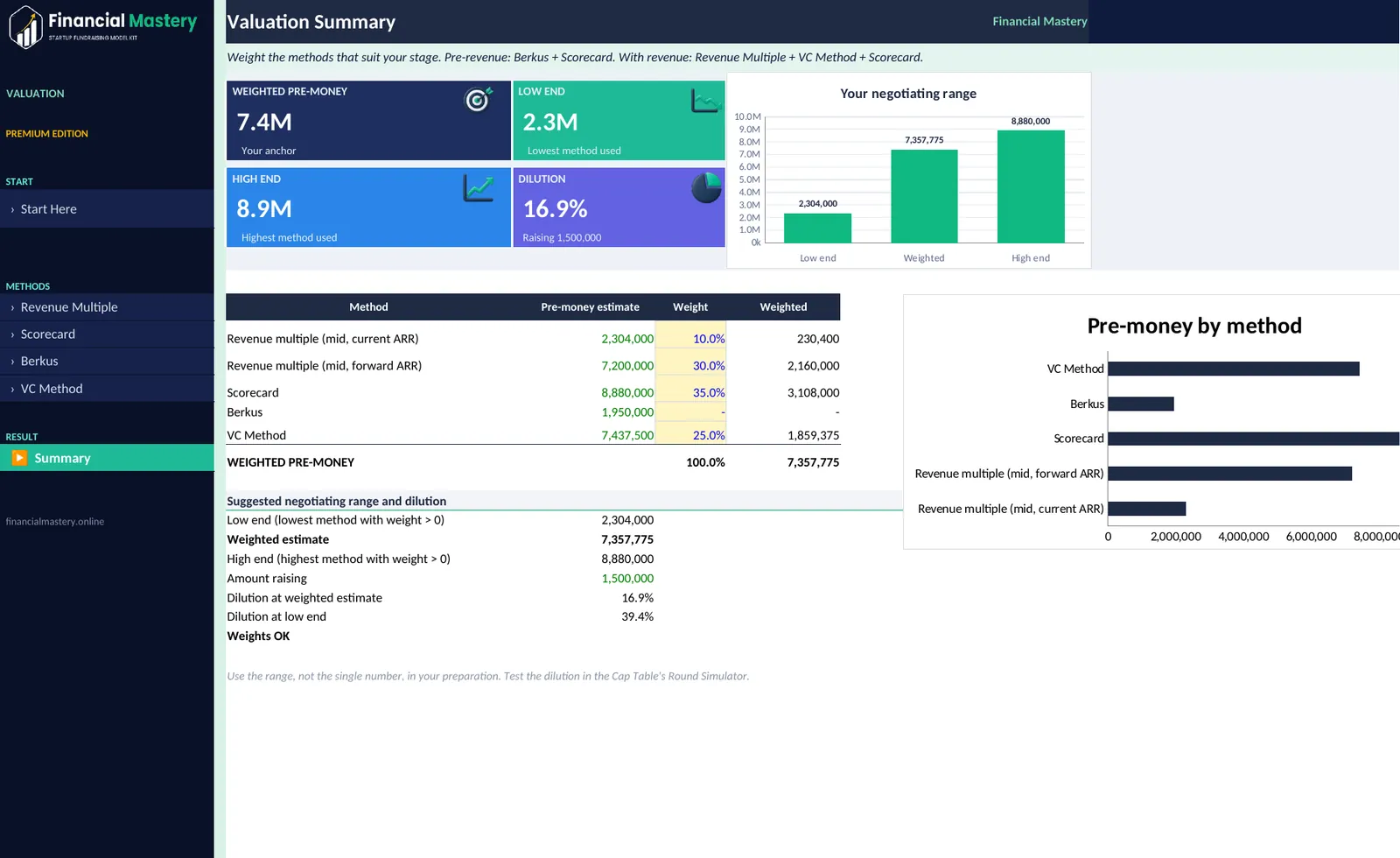The width and height of the screenshot is (1400, 858).
Task: Click the Weight column header
Action: pyautogui.click(x=690, y=307)
